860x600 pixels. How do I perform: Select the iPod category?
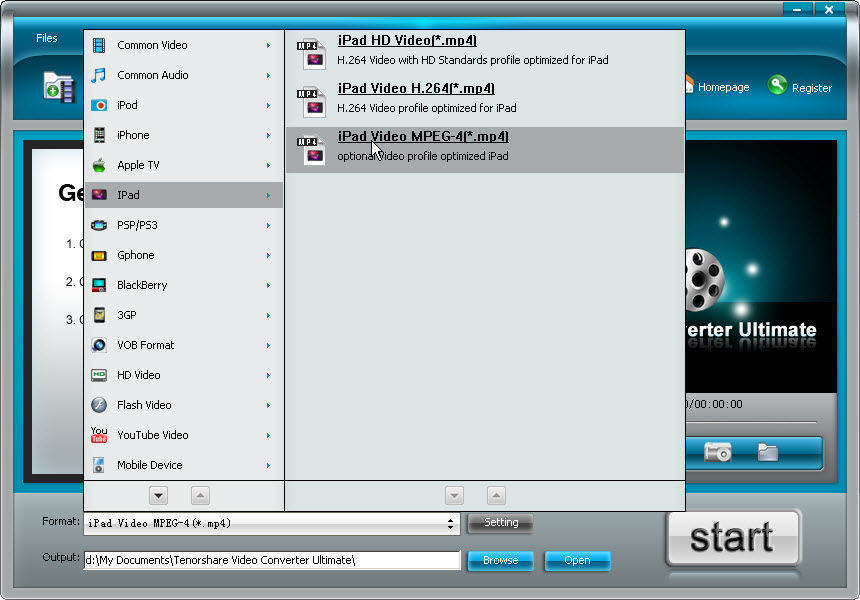184,105
